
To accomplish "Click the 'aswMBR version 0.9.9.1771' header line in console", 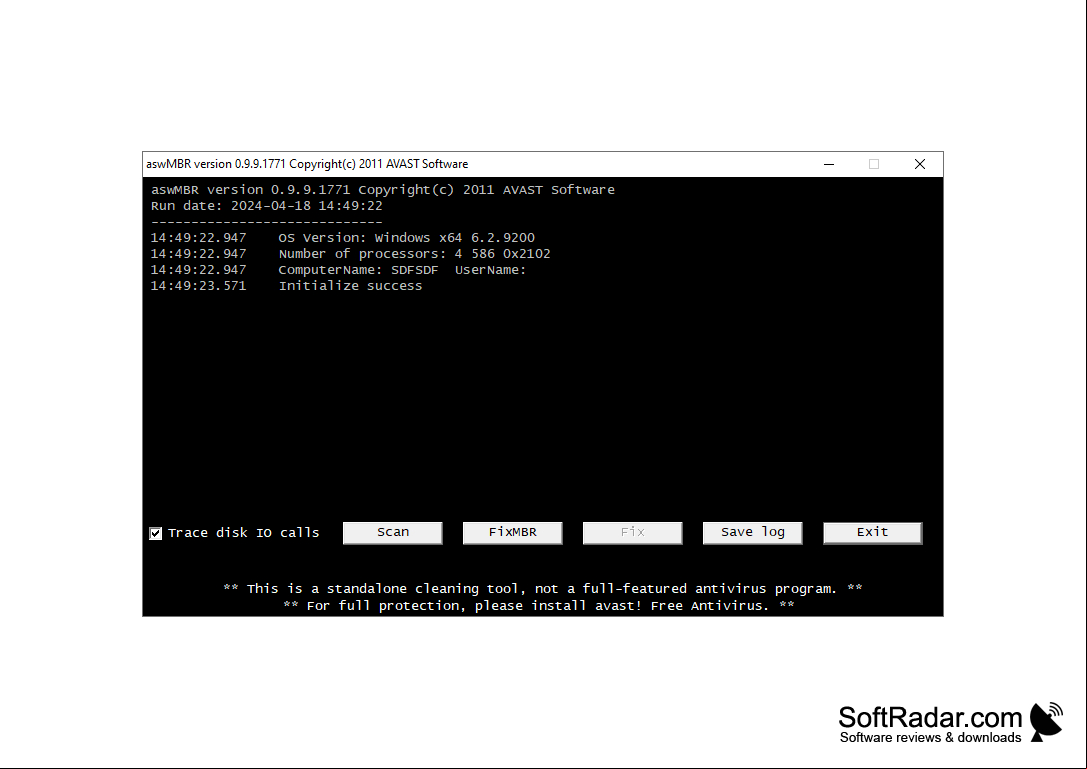I will coord(383,190).
